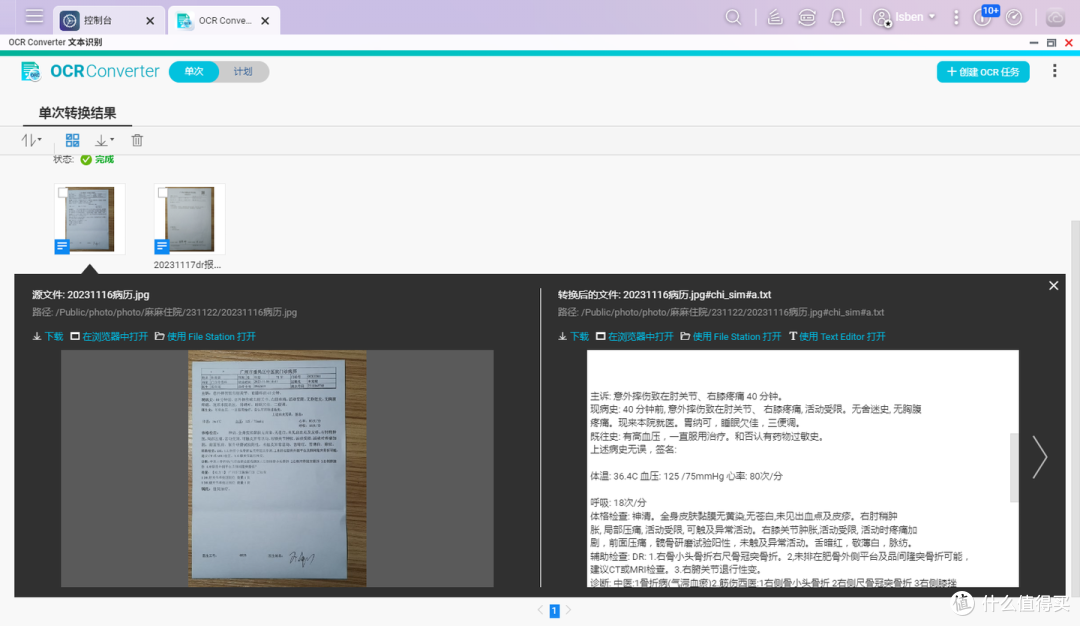Screen dimensions: 1080x626
Task: Click text badge on 20231117dr报 thumbnail
Action: (162, 246)
